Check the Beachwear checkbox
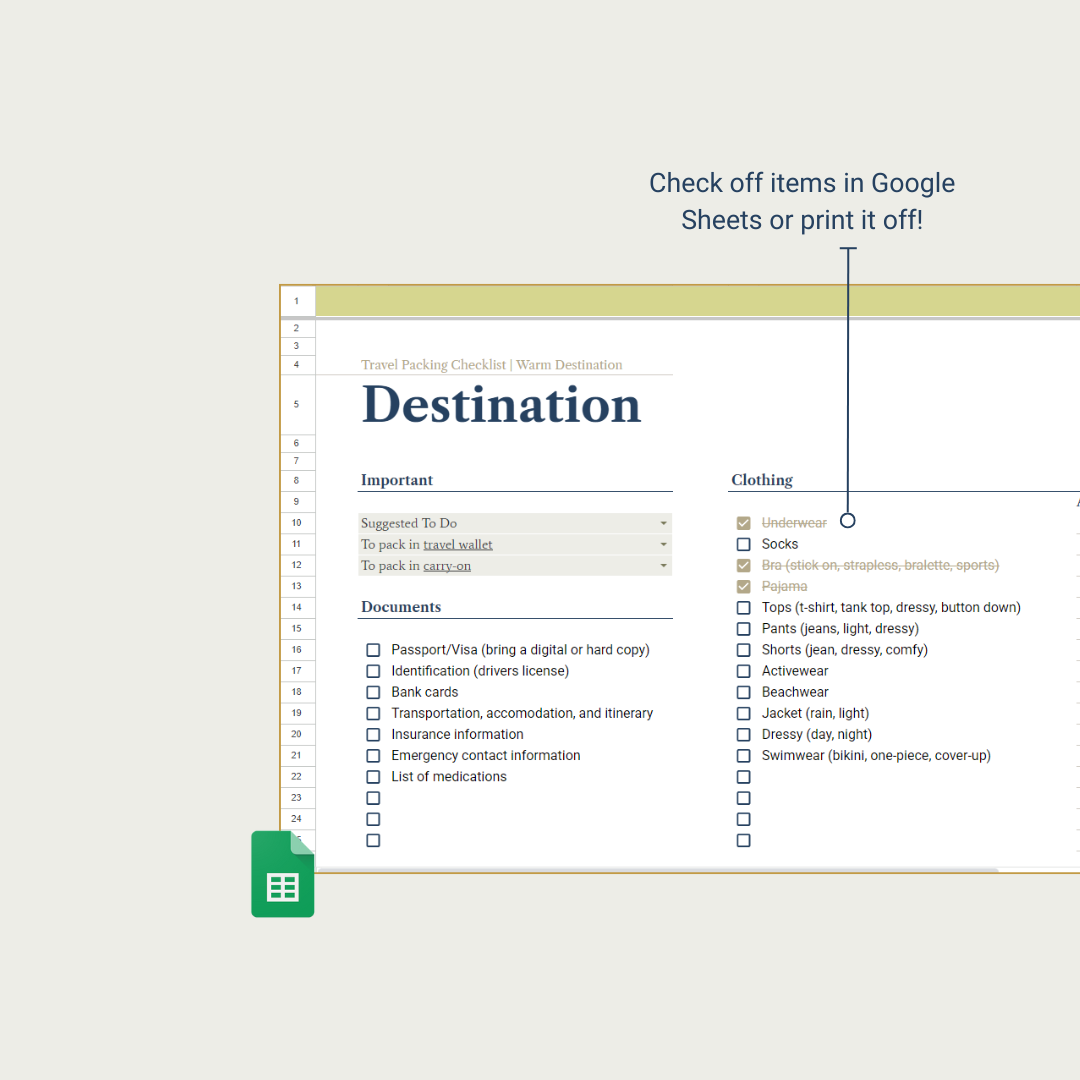 tap(743, 692)
